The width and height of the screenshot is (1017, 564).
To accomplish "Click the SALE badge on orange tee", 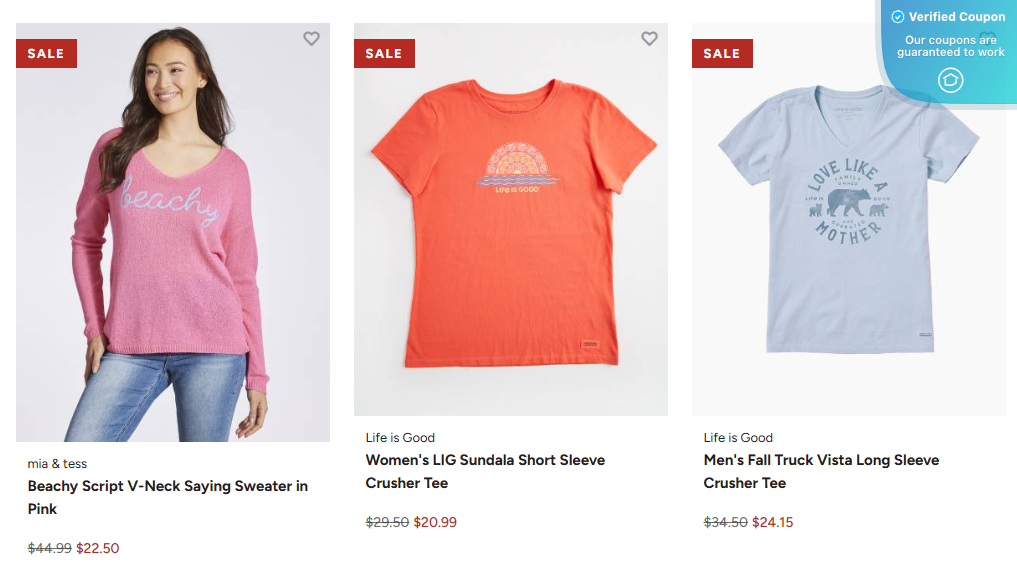I will [x=384, y=54].
